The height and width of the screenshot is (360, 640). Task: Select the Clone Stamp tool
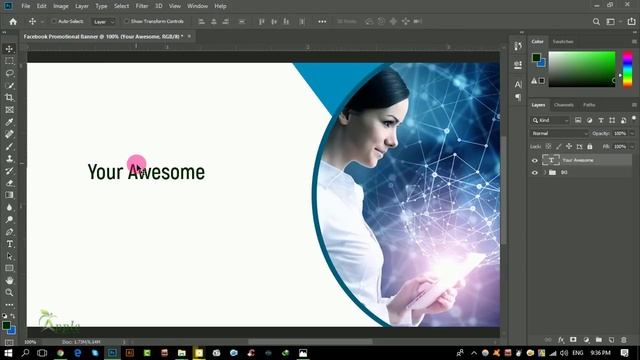(x=9, y=159)
